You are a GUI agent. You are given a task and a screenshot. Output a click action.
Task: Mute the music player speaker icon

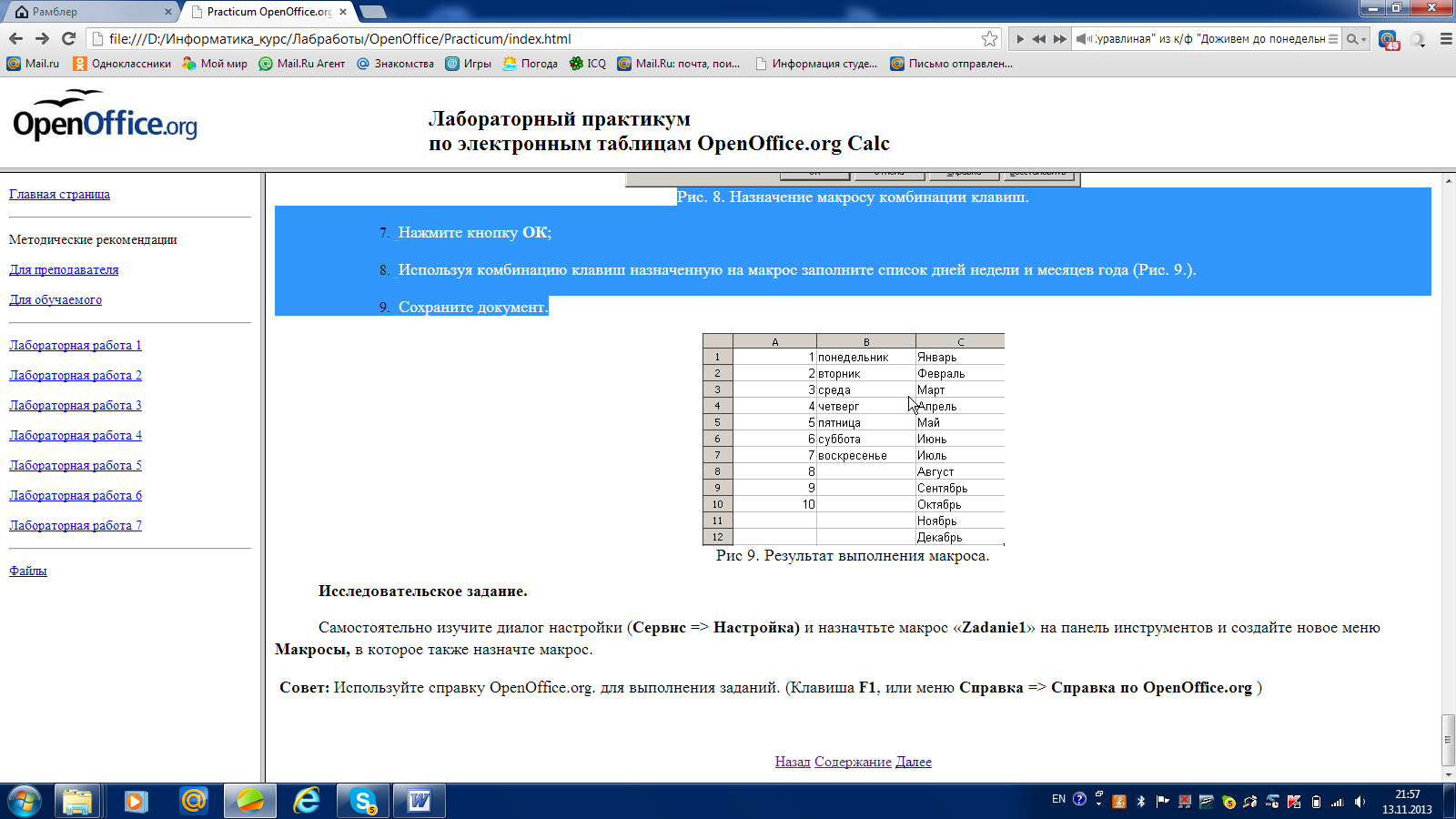[1083, 38]
